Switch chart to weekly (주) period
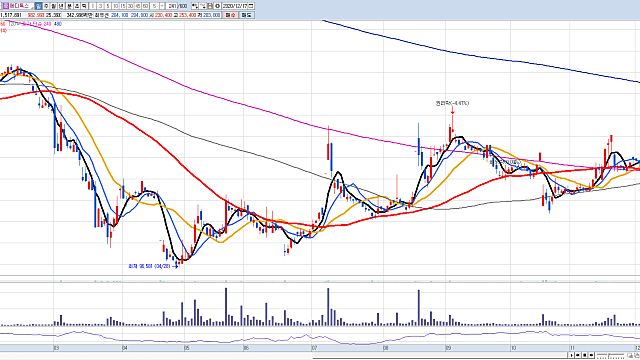Viewport: 640px width, 360px height. (46, 6)
